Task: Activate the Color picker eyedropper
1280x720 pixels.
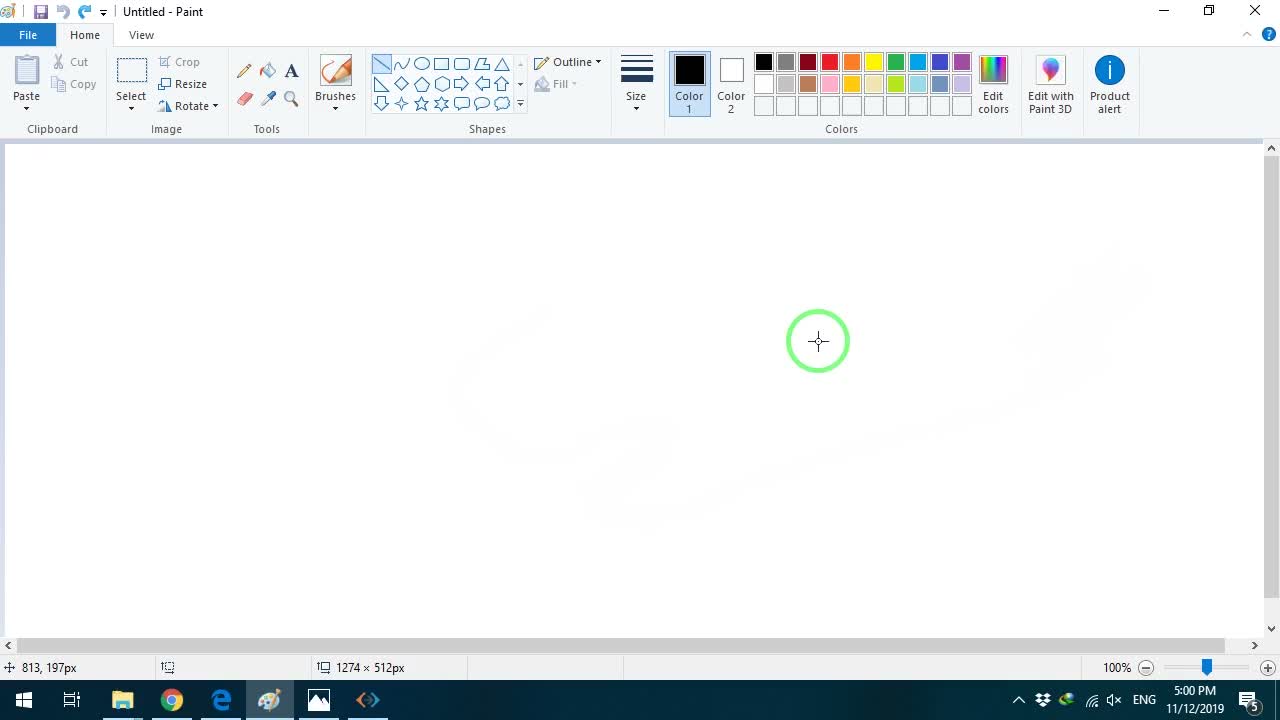Action: [268, 98]
